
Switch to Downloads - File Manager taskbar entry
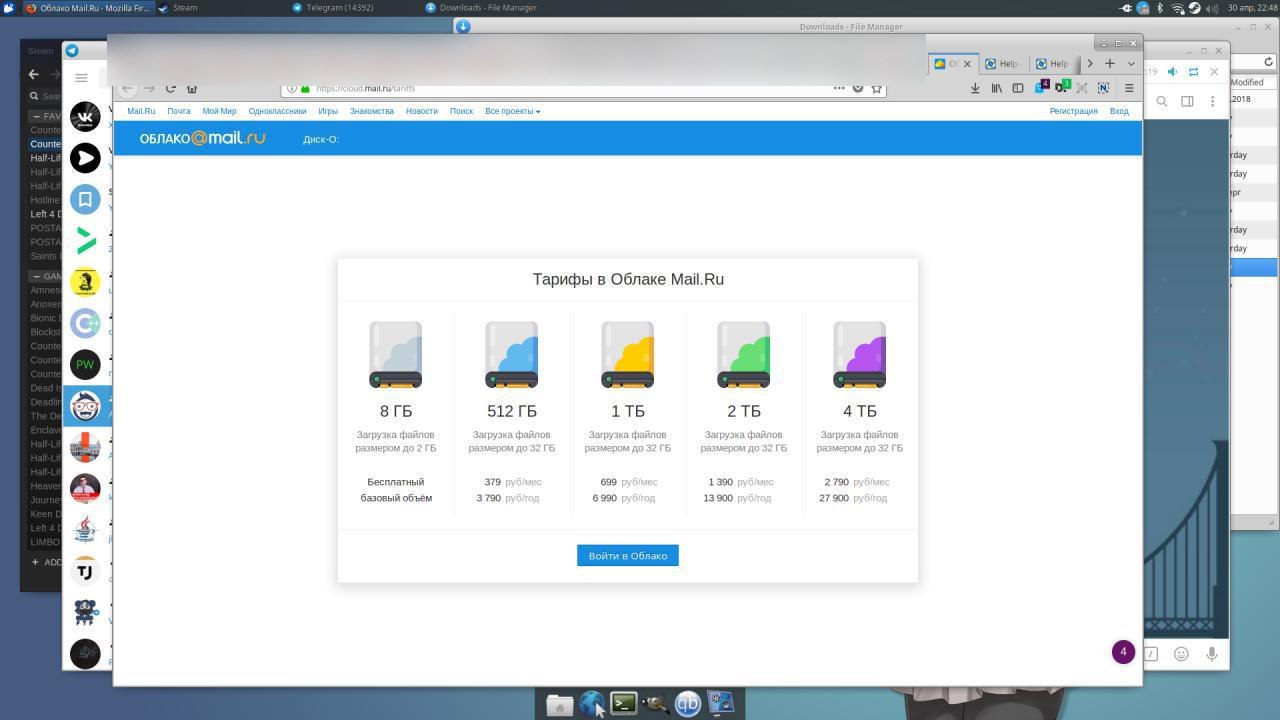click(481, 7)
